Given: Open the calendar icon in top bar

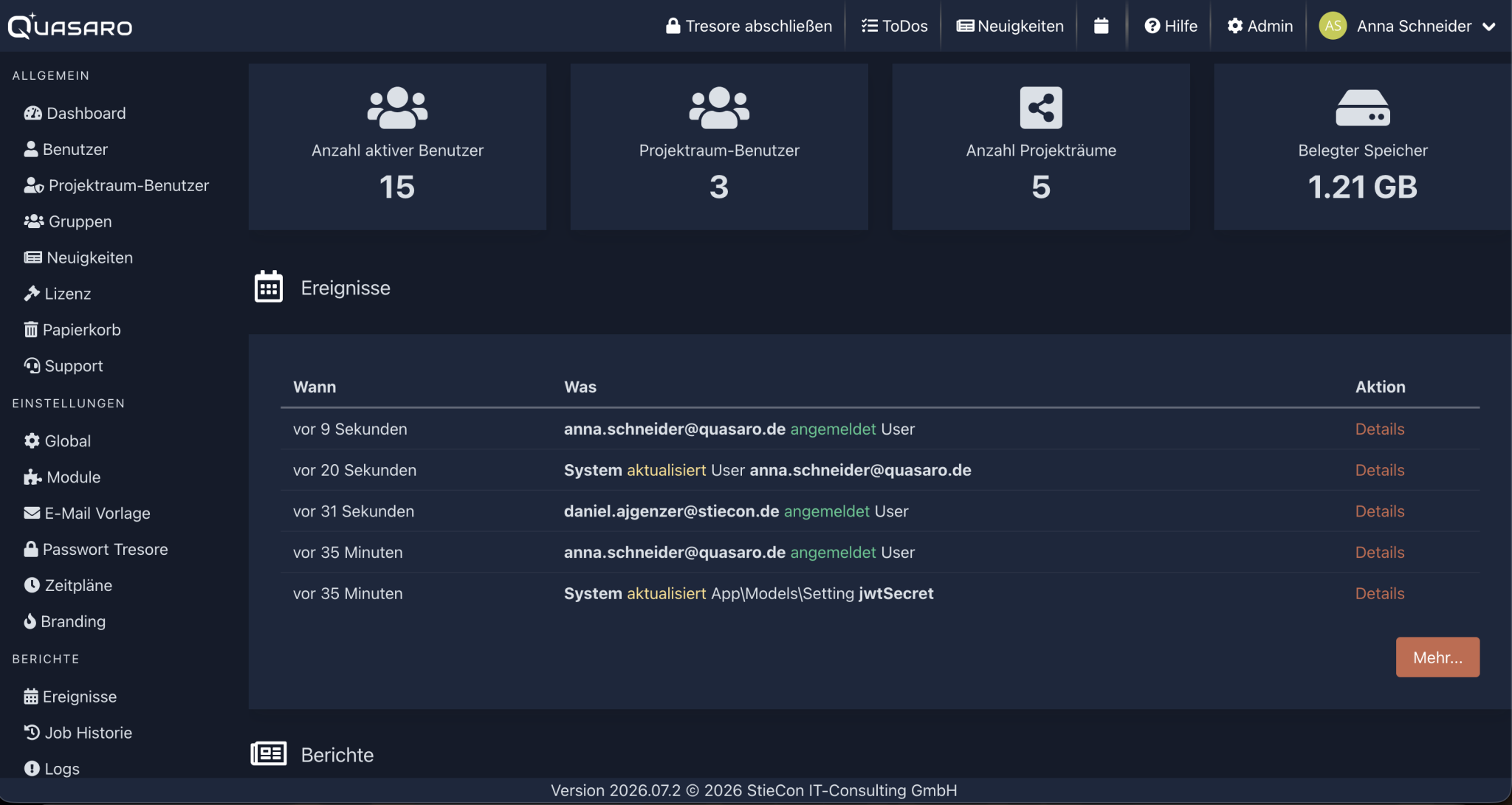Looking at the screenshot, I should click(1102, 26).
